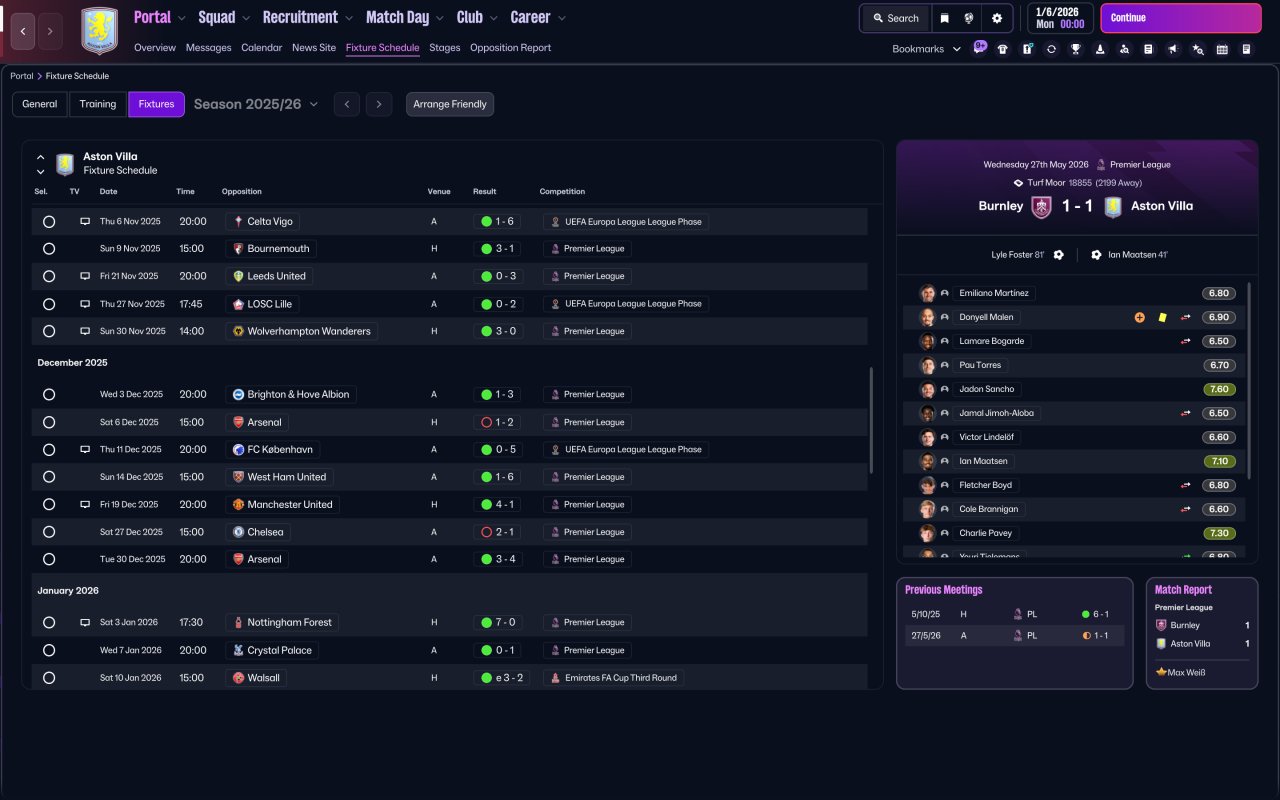Click the circular arrows icon in bookmarks bar

1052,49
